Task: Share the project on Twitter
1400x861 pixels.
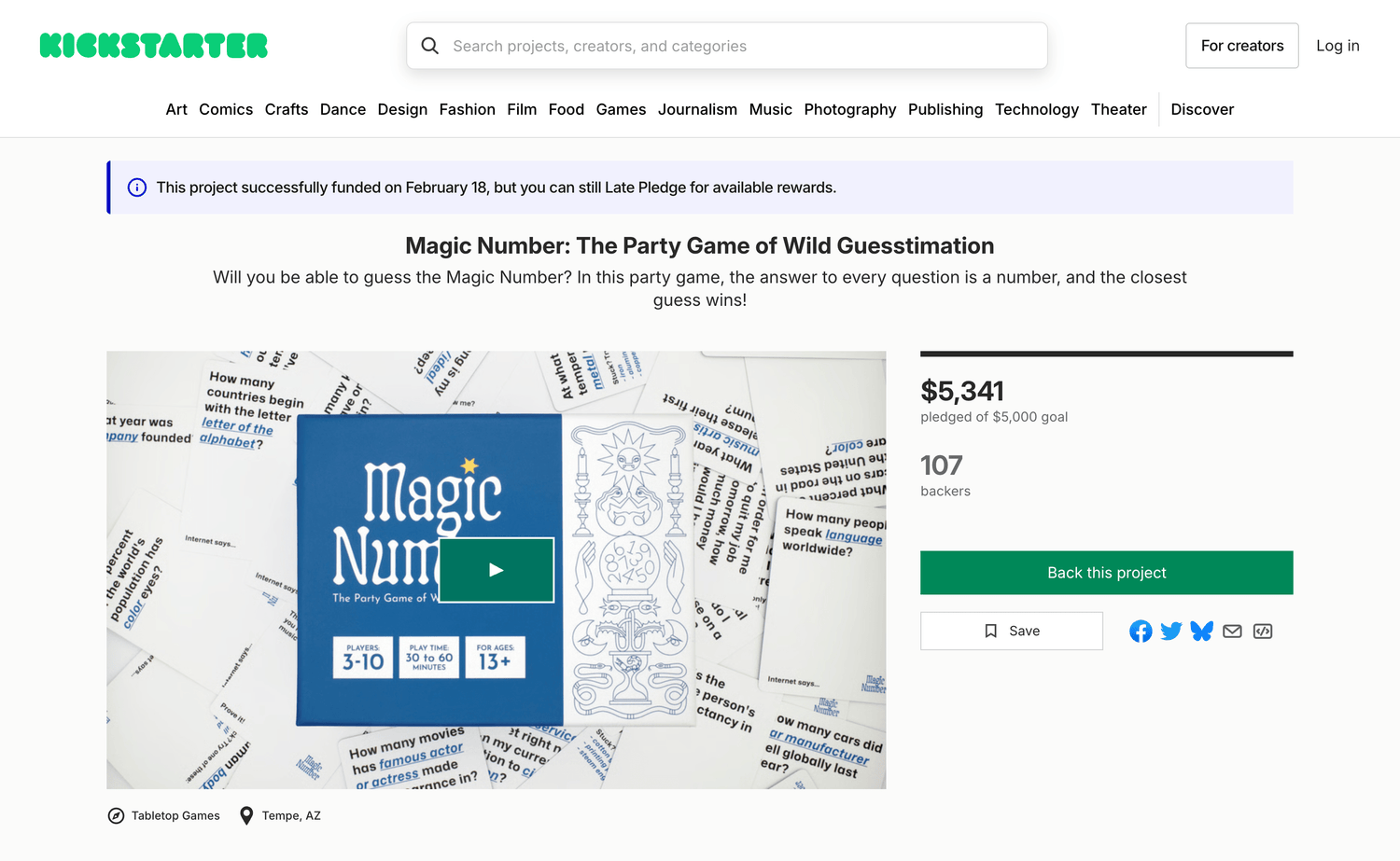Action: coord(1171,631)
